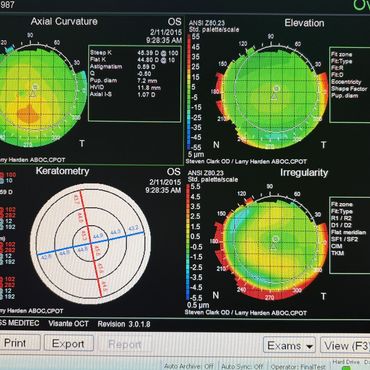Click the Irregularity title

pos(304,173)
